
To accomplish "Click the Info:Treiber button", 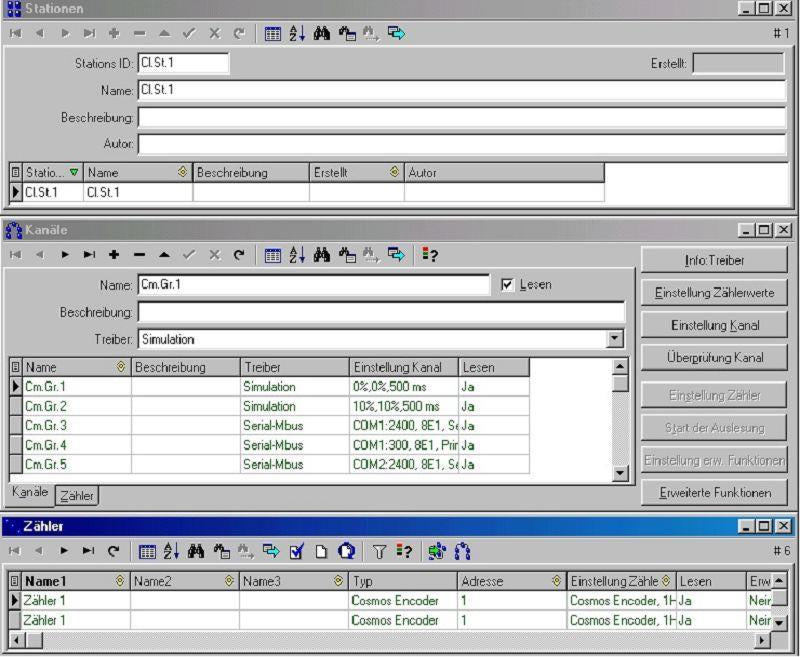I will click(714, 261).
